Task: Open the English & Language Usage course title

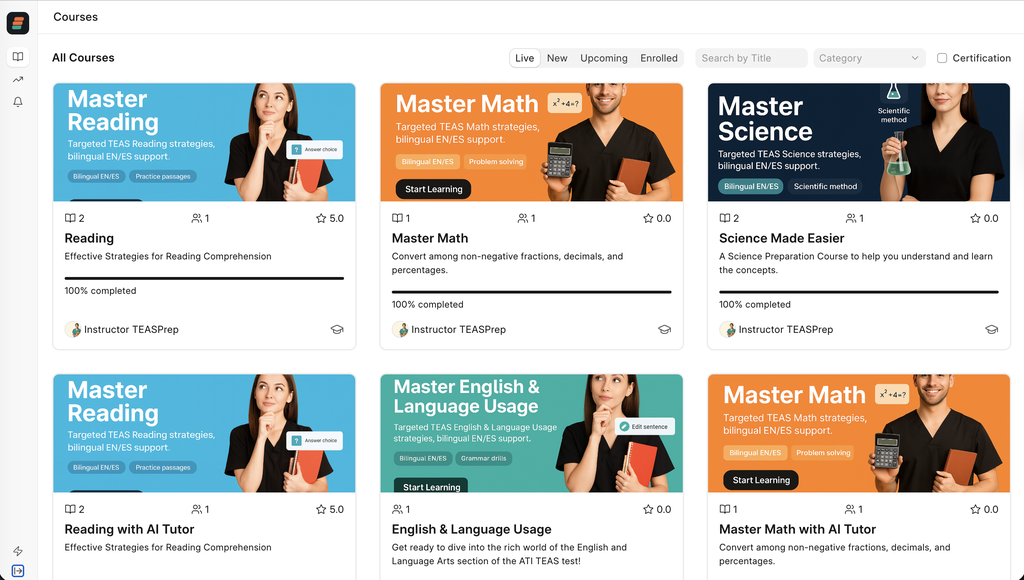Action: [471, 529]
